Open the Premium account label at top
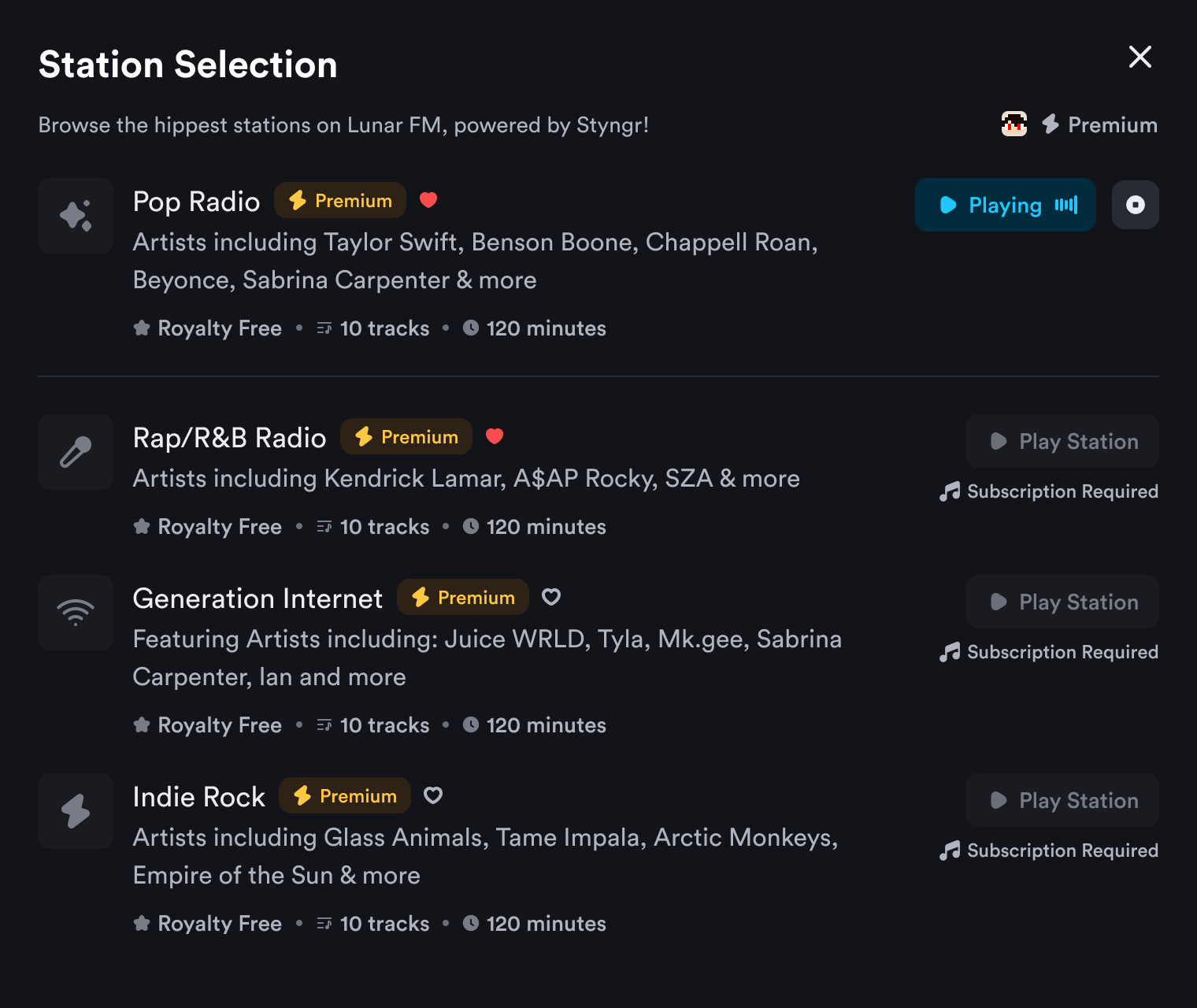The width and height of the screenshot is (1197, 1008). 1100,124
